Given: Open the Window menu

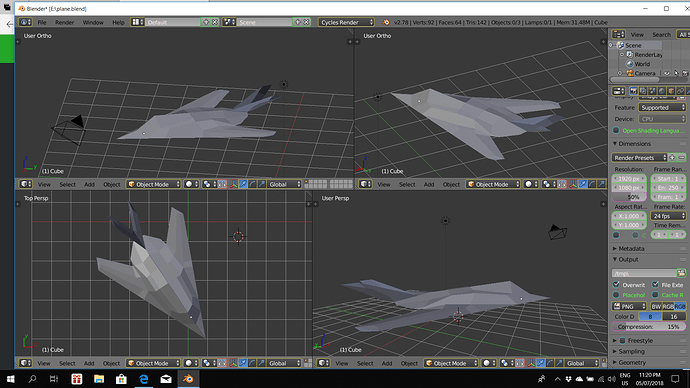Looking at the screenshot, I should point(93,22).
